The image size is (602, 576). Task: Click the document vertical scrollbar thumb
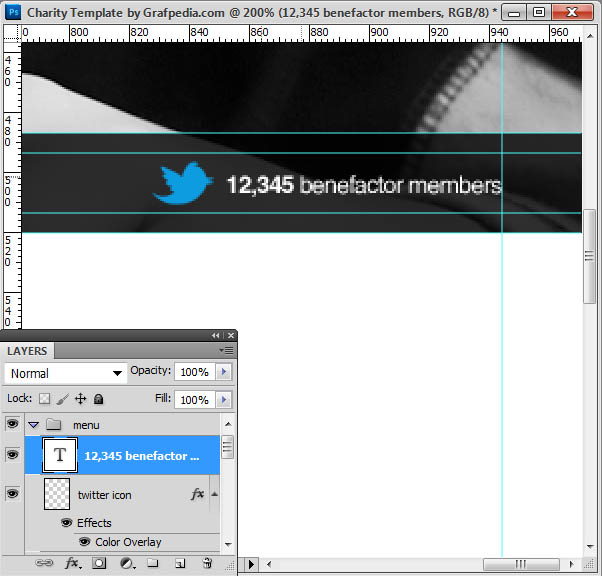(x=589, y=256)
